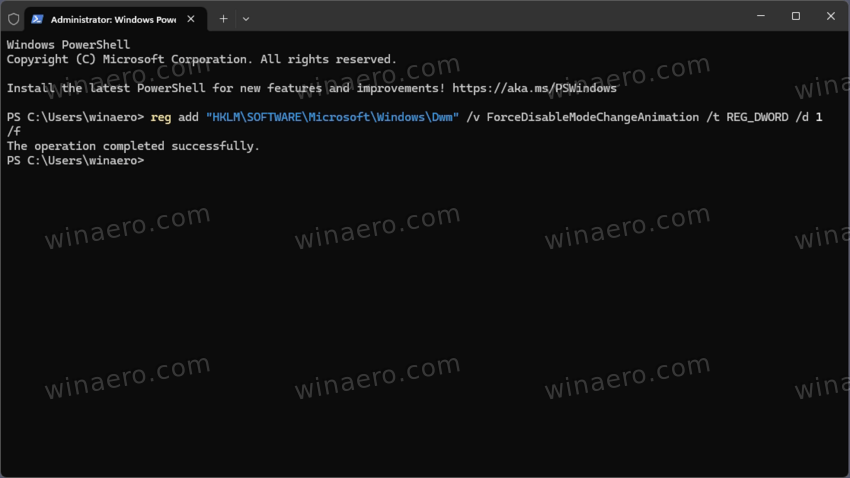Expand the new tab profile dropdown
The image size is (850, 478).
pyautogui.click(x=246, y=18)
